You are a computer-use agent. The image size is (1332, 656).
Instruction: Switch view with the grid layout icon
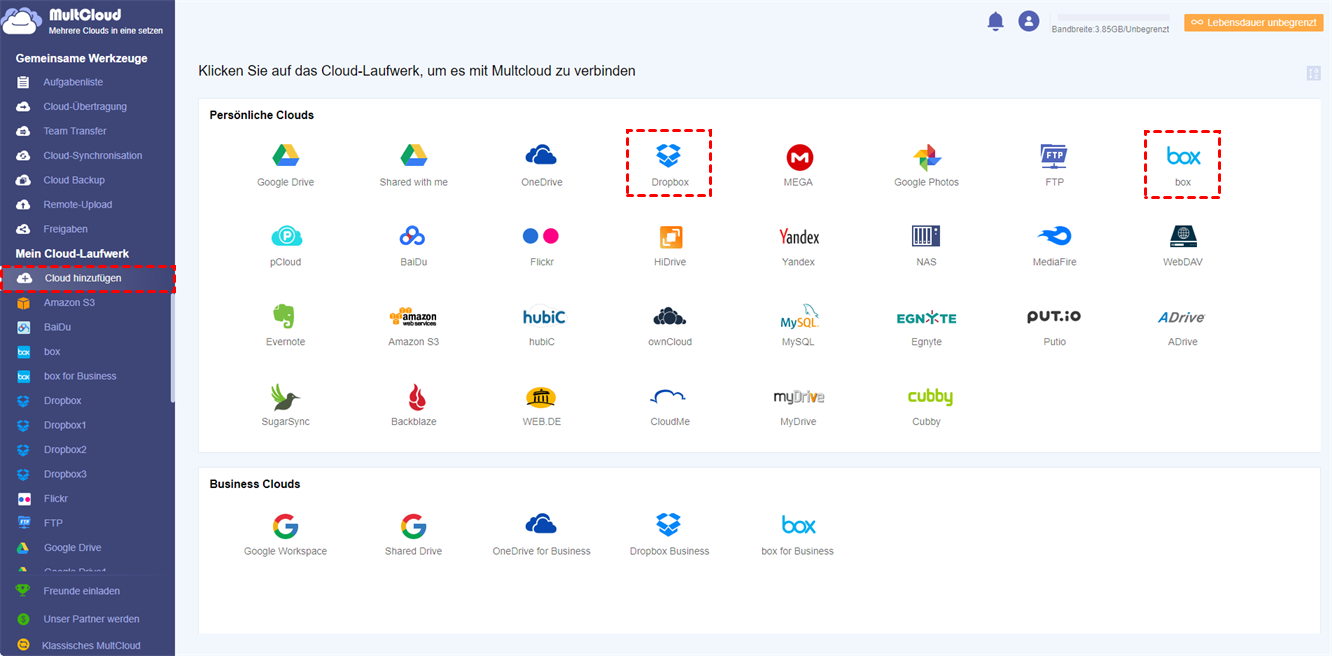1313,73
